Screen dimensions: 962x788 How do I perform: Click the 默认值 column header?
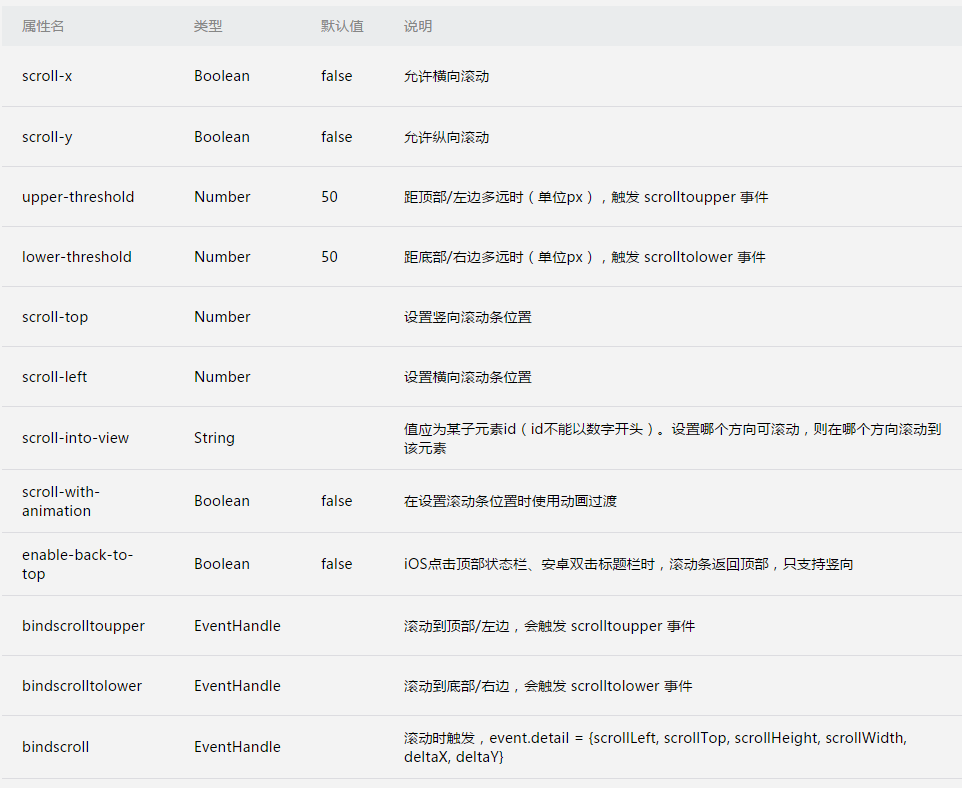342,26
